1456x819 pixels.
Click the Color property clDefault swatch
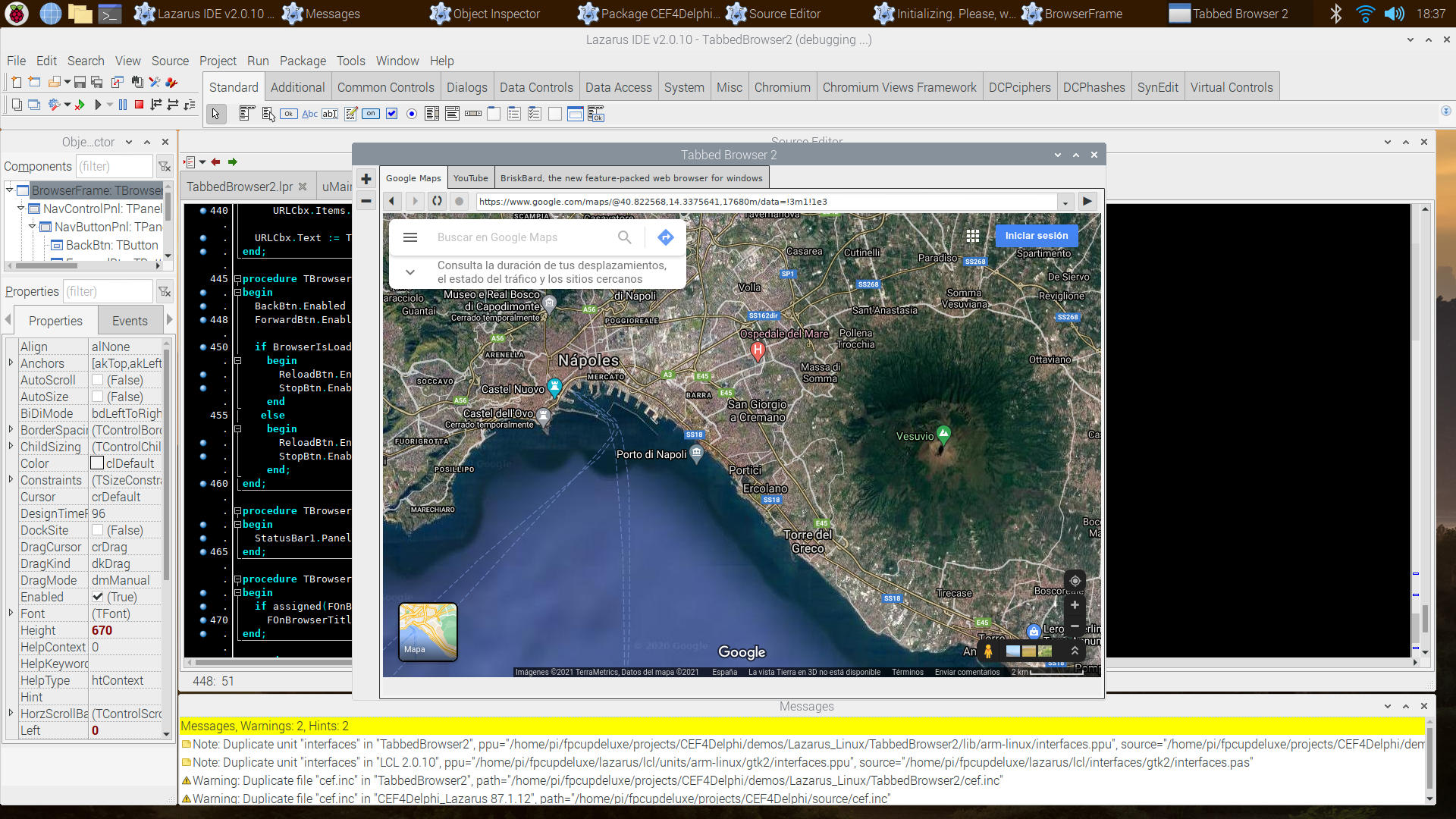(x=97, y=463)
